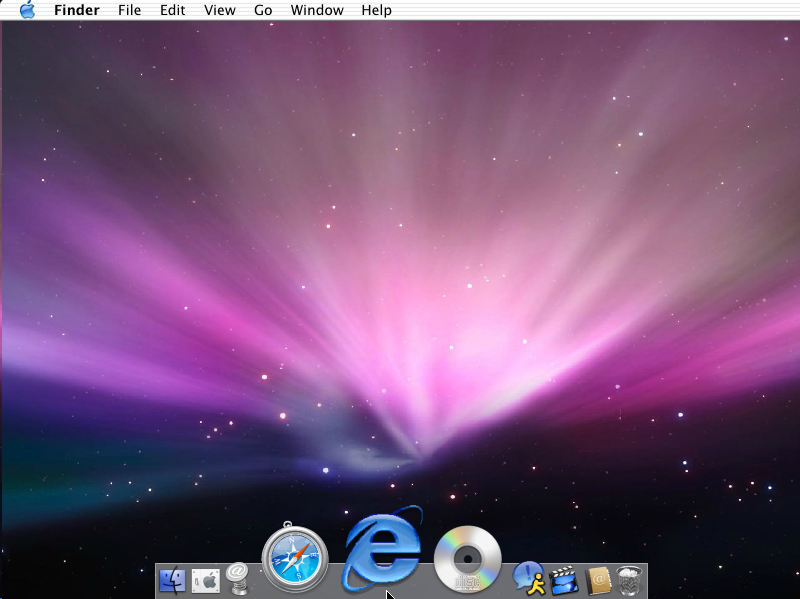Open the Edit menu
This screenshot has height=599, width=800.
(172, 10)
